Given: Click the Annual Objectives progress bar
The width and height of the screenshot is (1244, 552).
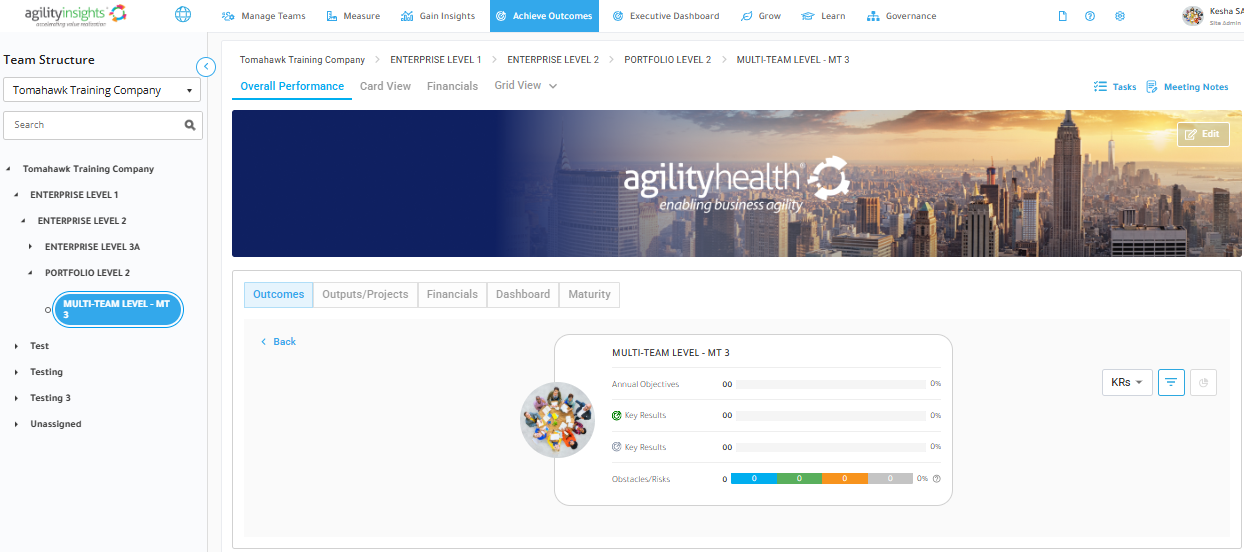Looking at the screenshot, I should pos(831,384).
